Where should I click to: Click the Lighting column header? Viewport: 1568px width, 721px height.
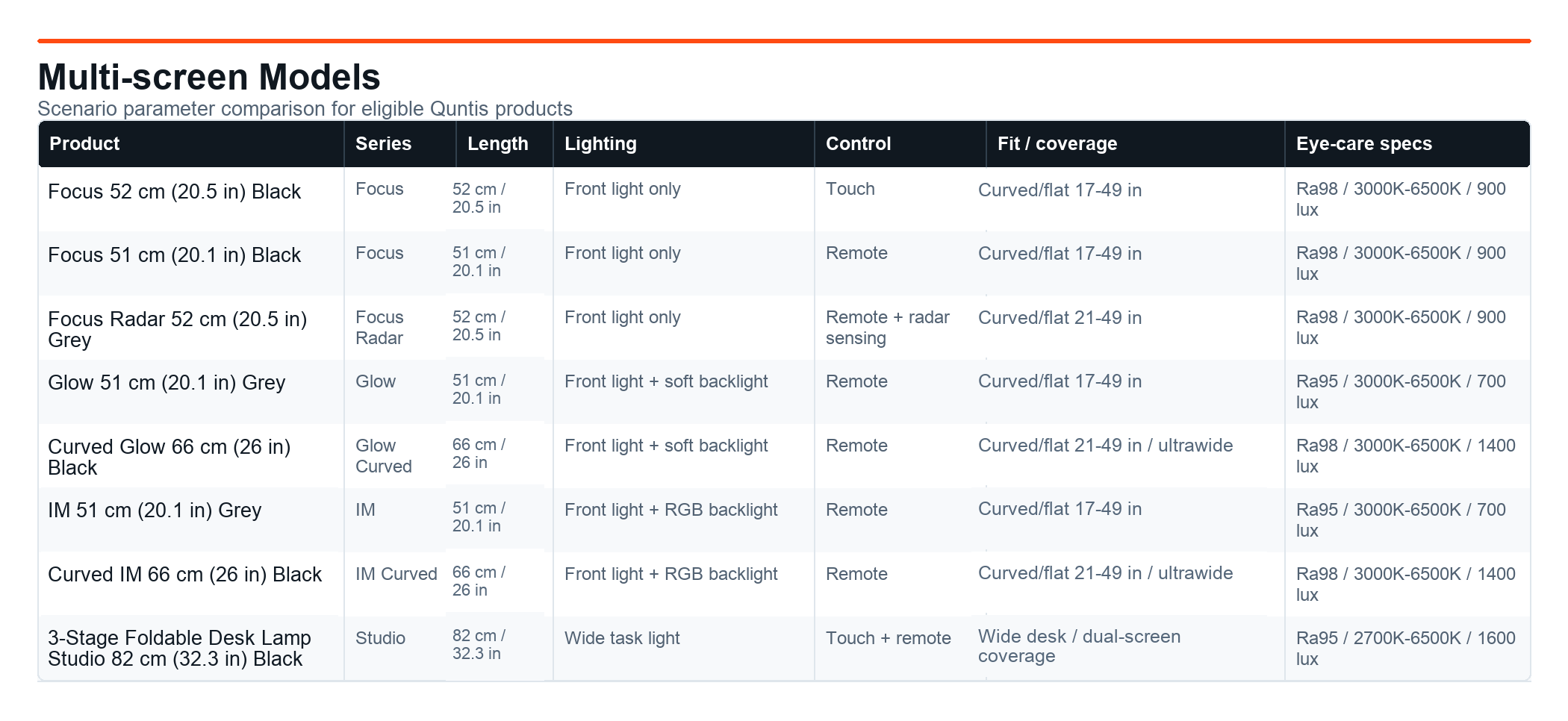tap(684, 144)
